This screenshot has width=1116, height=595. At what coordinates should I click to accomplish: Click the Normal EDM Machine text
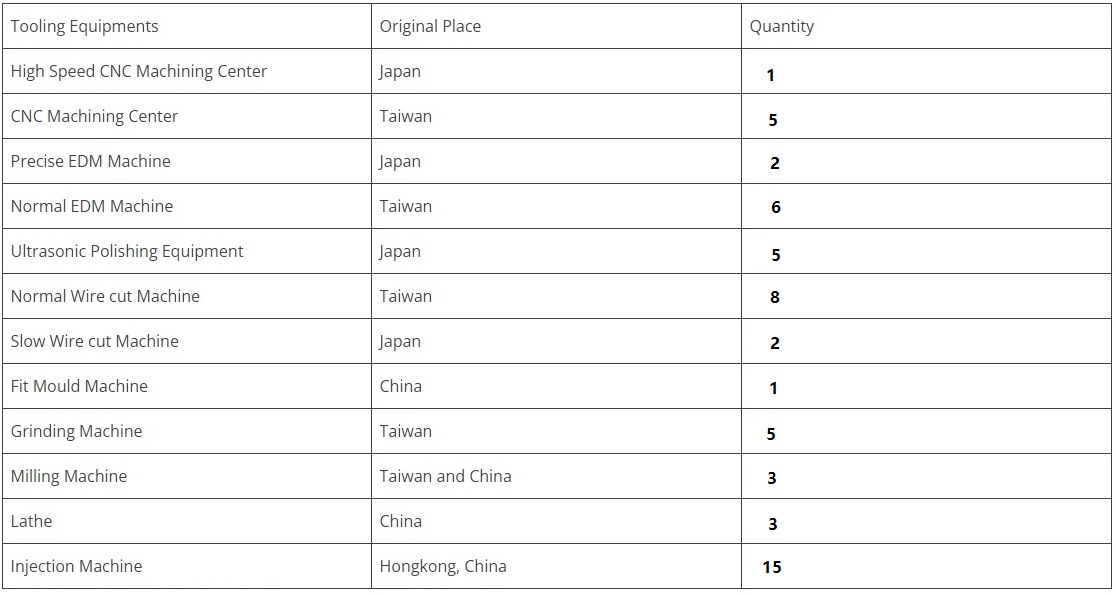(x=92, y=207)
